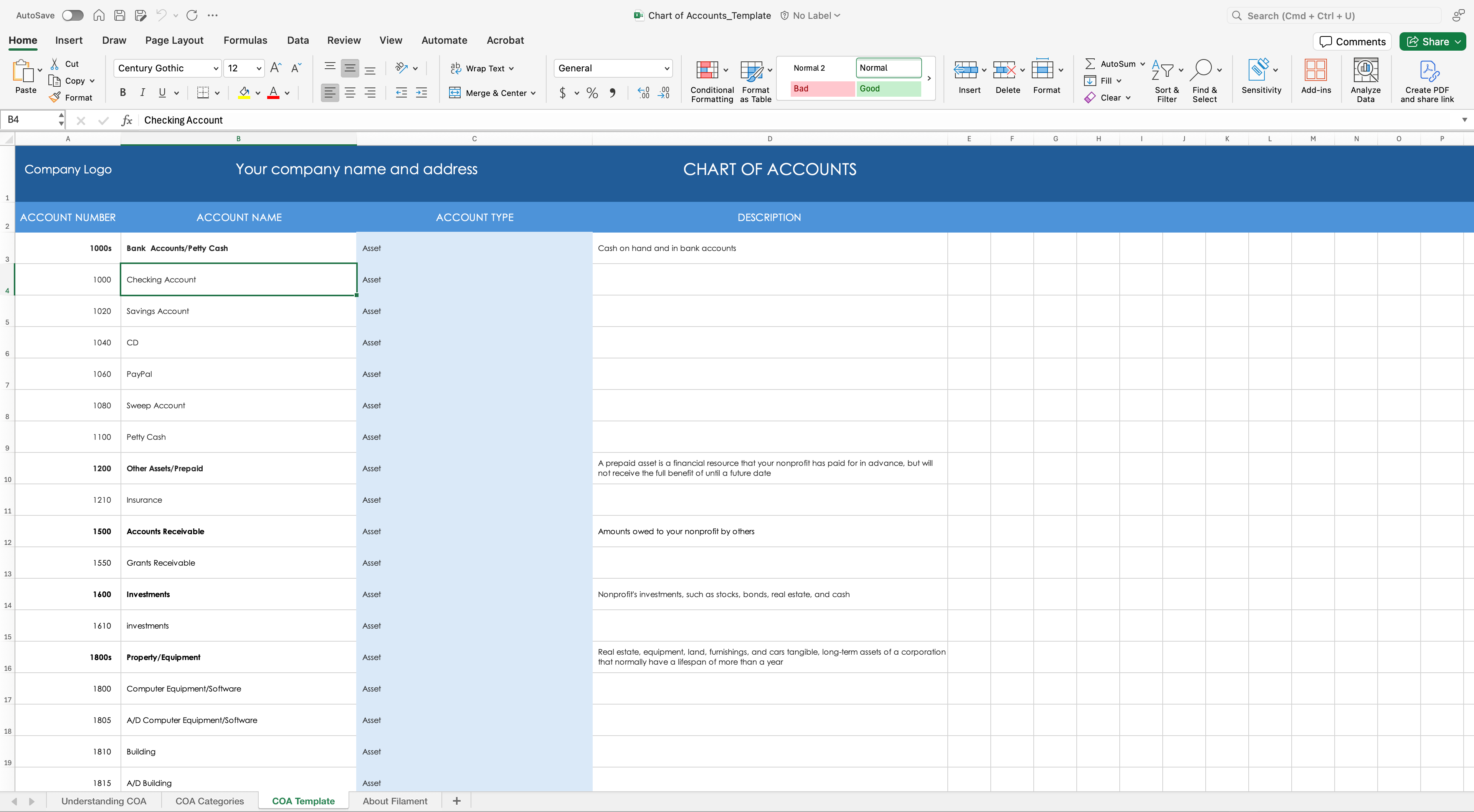Click the percent style icon
Image resolution: width=1474 pixels, height=812 pixels.
(592, 93)
